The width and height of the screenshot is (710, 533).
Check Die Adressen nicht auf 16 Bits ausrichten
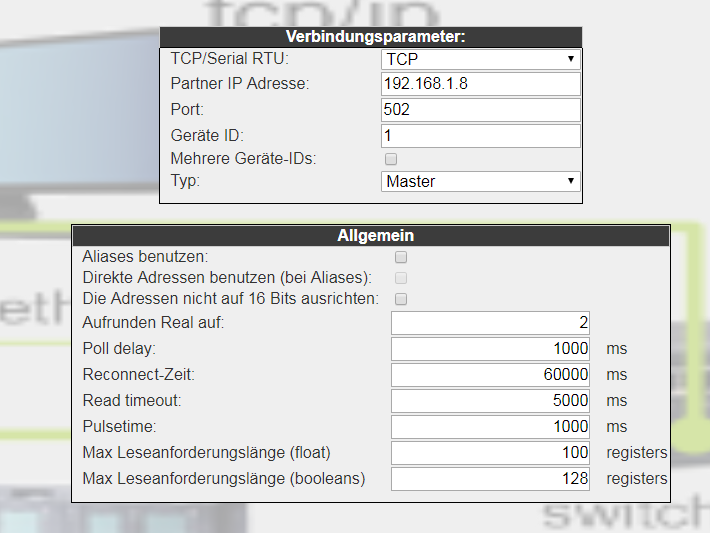coord(401,299)
